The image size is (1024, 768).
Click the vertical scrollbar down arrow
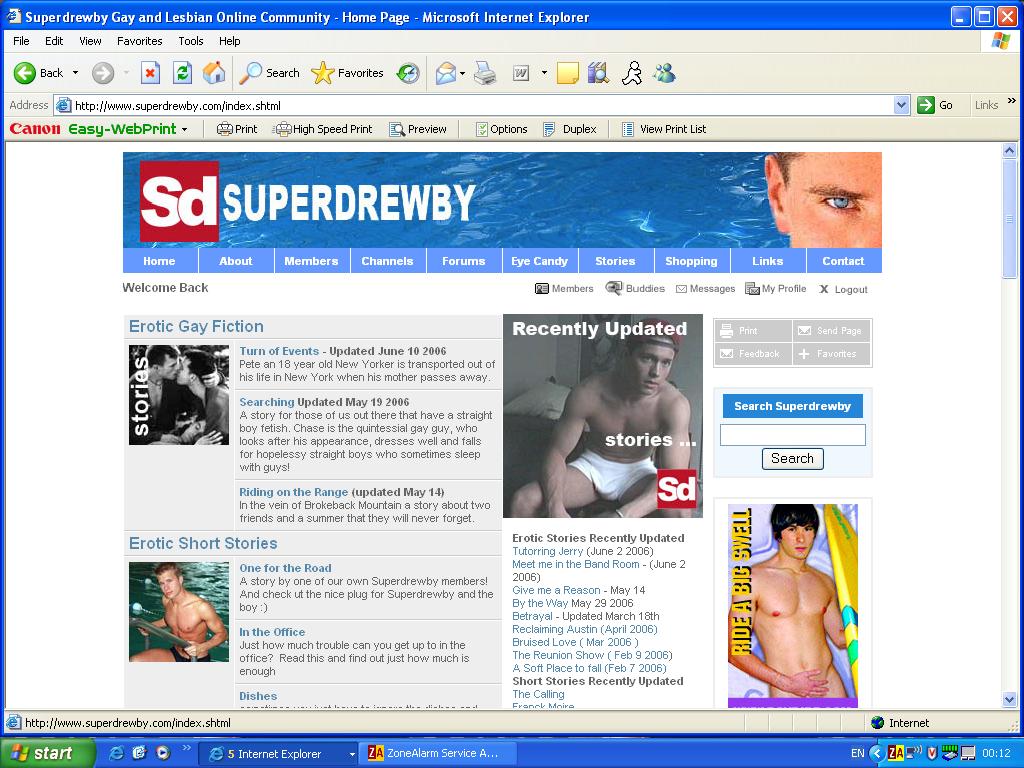1010,699
